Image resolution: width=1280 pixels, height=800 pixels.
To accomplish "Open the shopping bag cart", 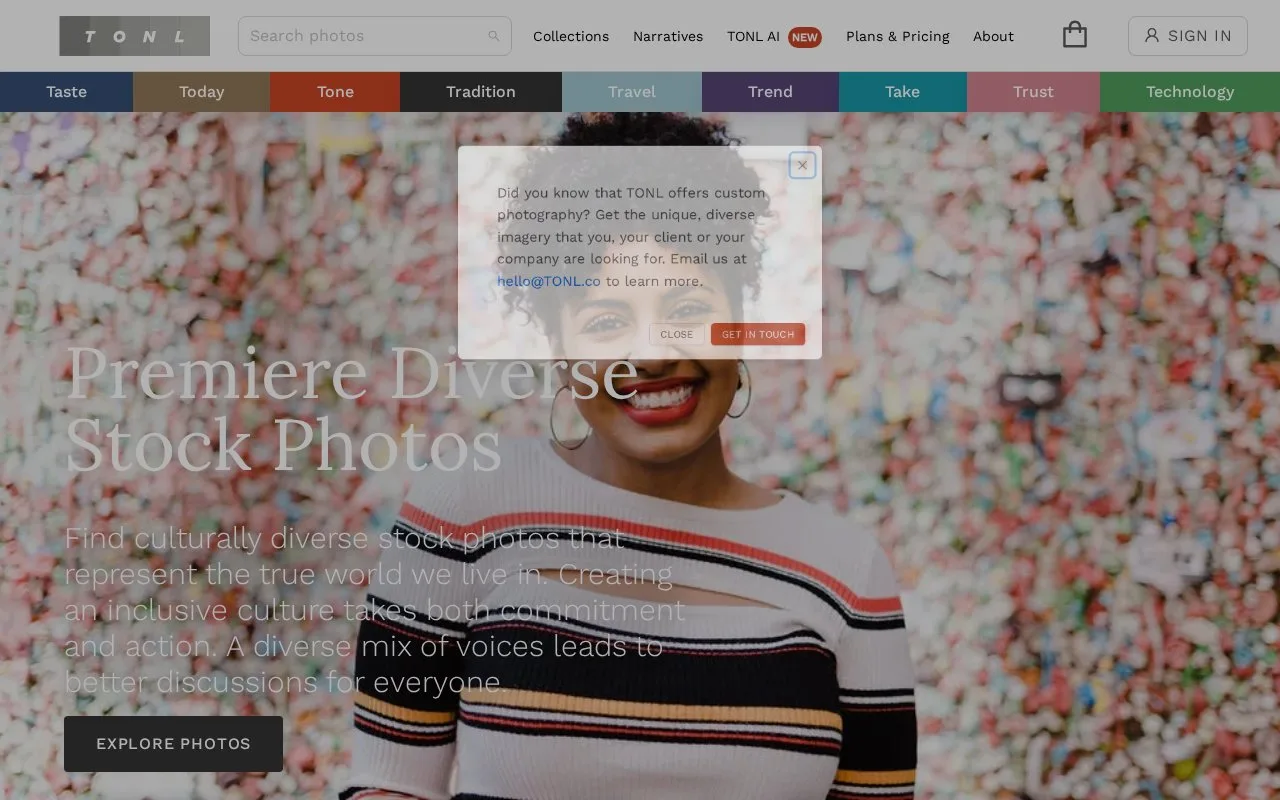I will click(1075, 35).
